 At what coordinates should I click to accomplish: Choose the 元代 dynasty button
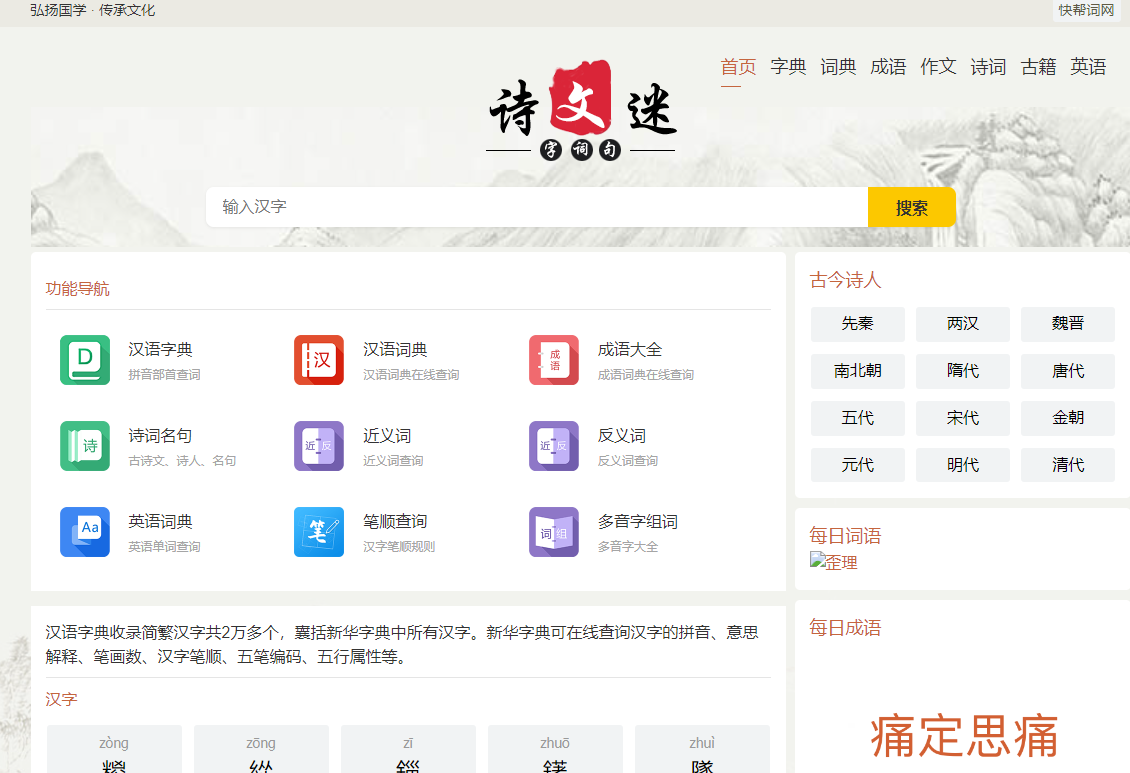pos(858,465)
